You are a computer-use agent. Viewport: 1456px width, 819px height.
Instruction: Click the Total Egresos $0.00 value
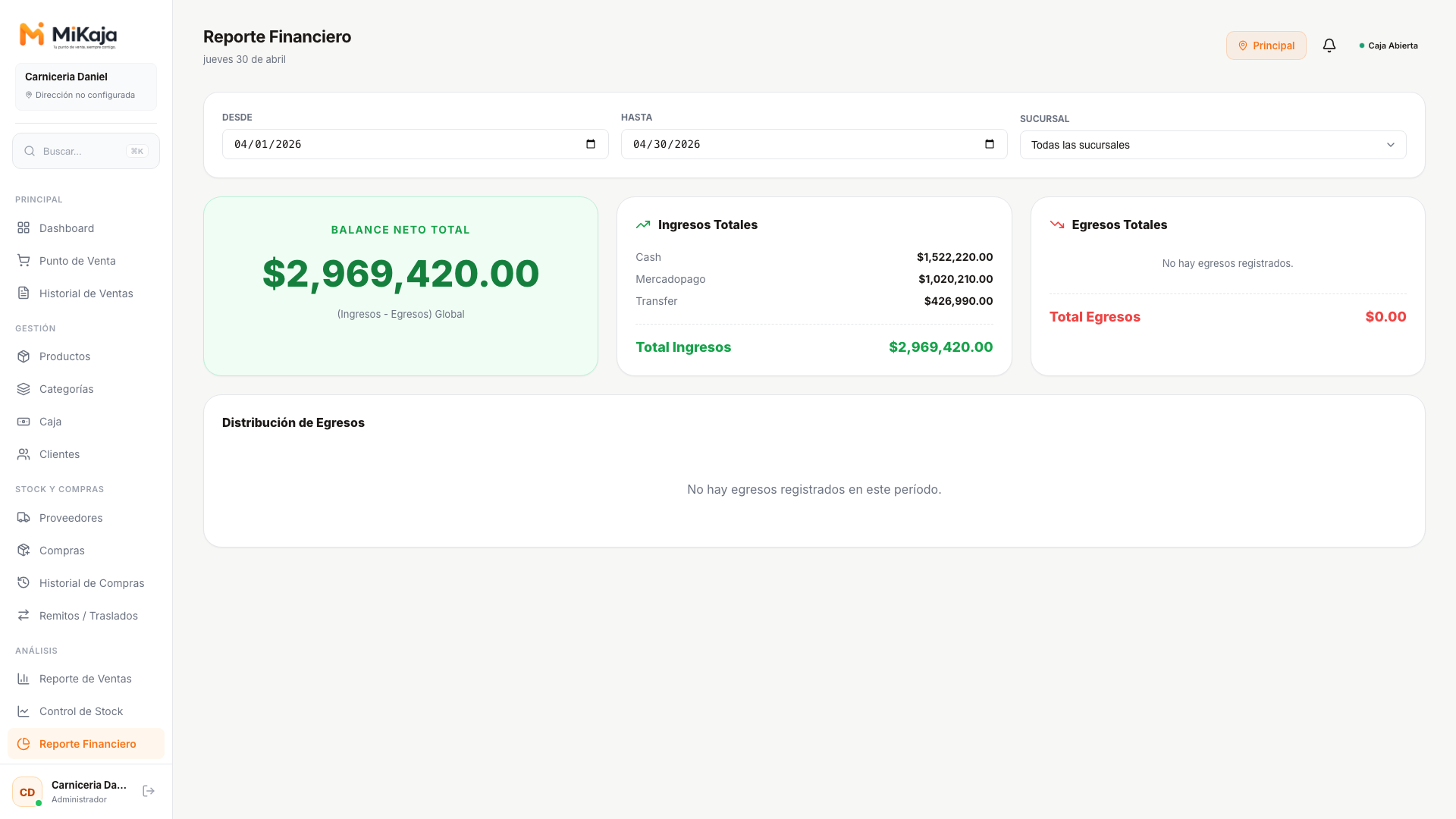pos(1385,317)
